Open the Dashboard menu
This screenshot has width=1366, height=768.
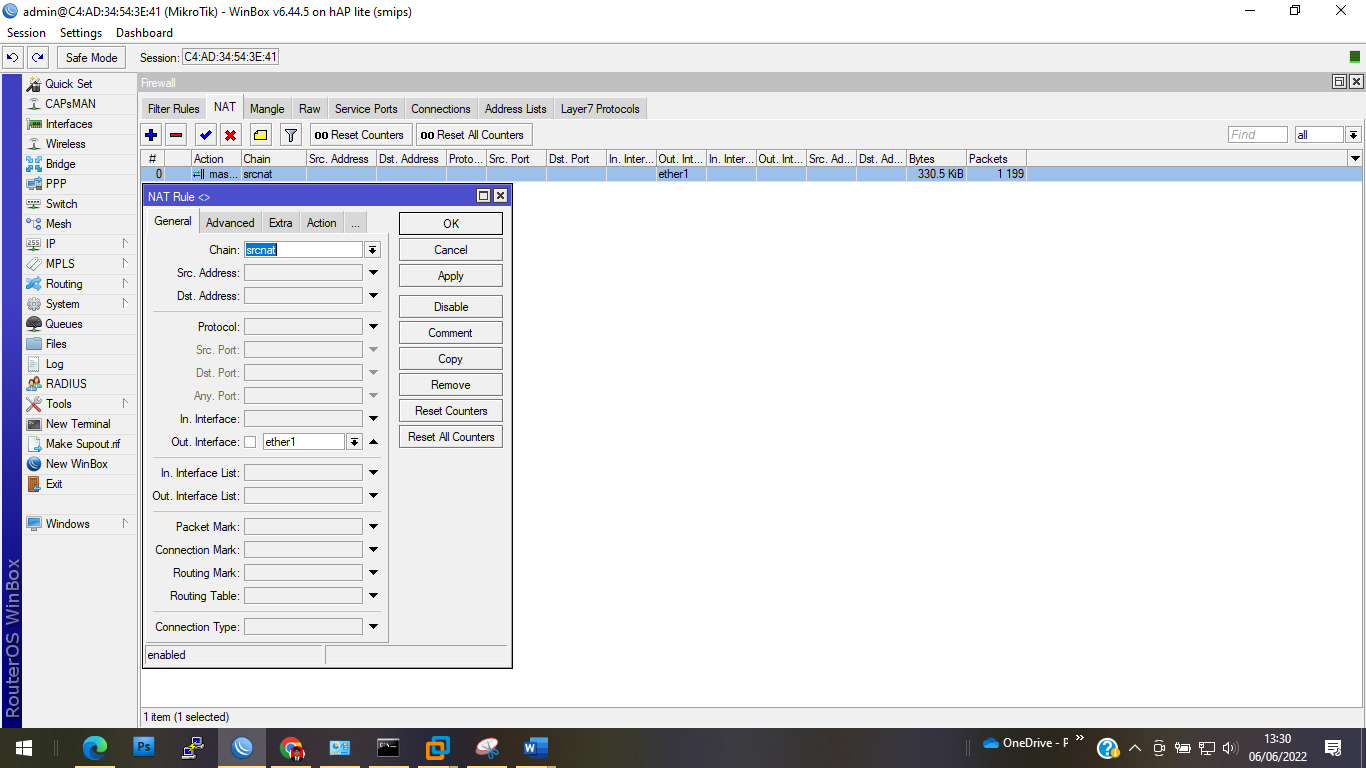point(144,33)
